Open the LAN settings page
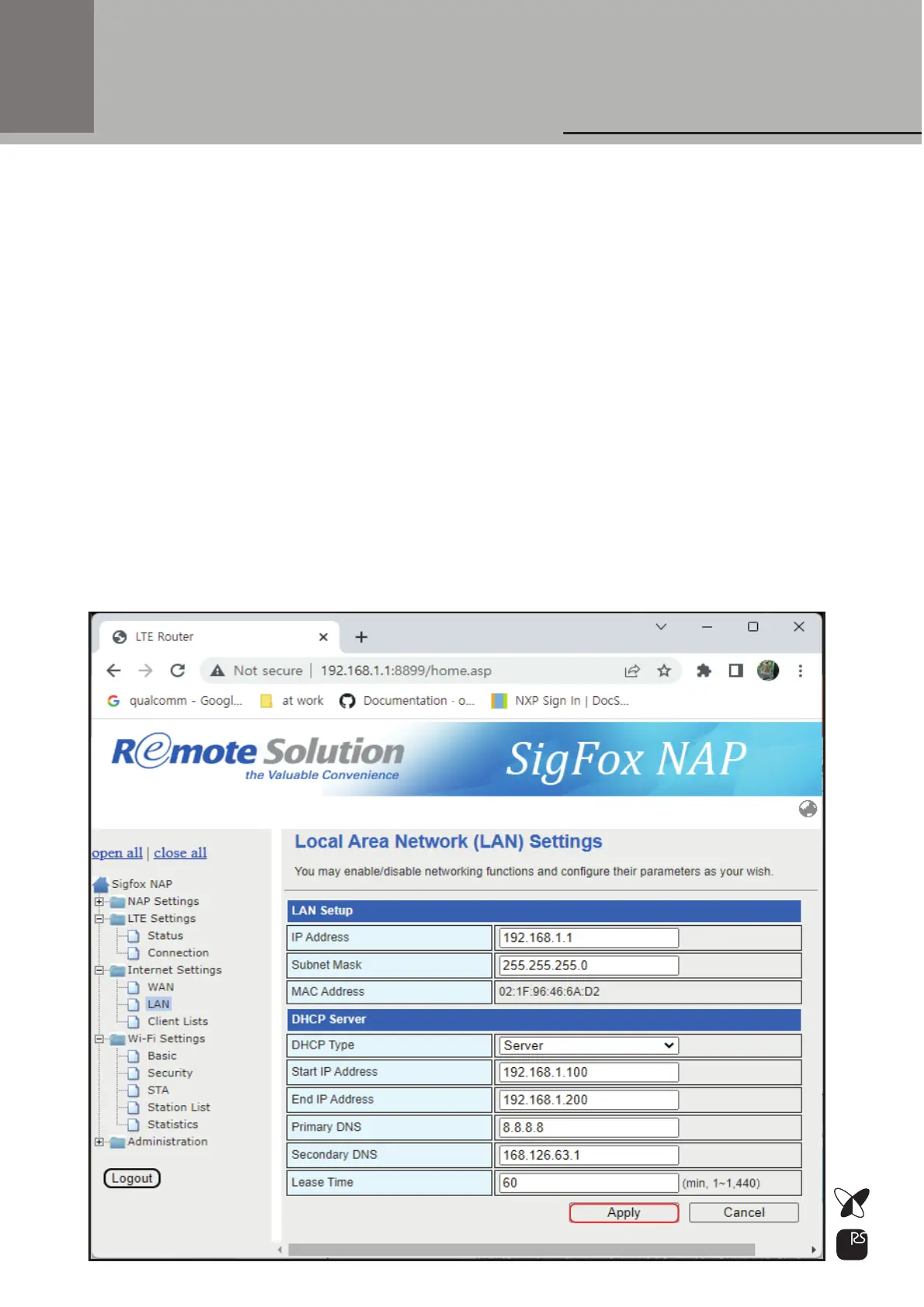Viewport: 924px width, 1307px height. pos(158,1004)
